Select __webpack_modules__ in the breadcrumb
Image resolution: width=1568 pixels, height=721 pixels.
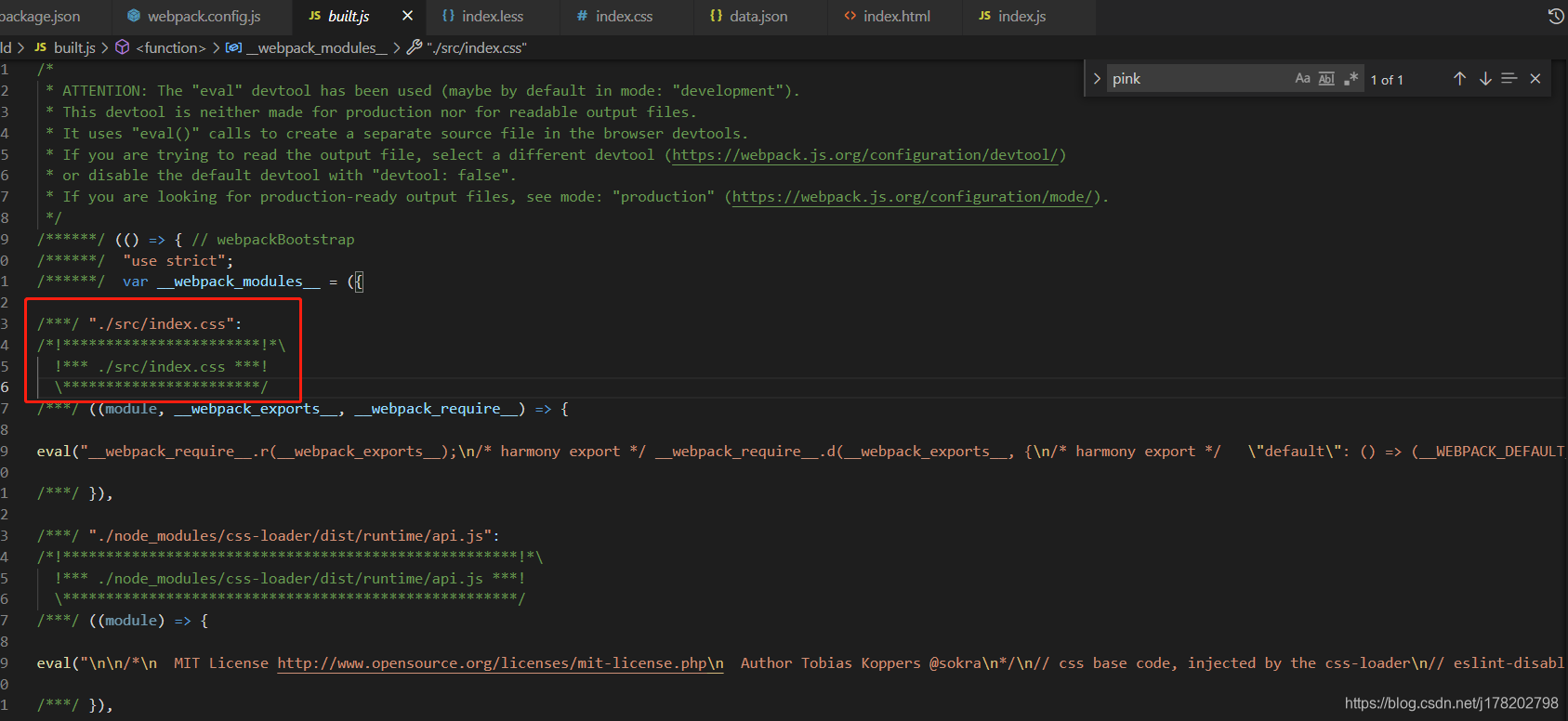(x=317, y=47)
